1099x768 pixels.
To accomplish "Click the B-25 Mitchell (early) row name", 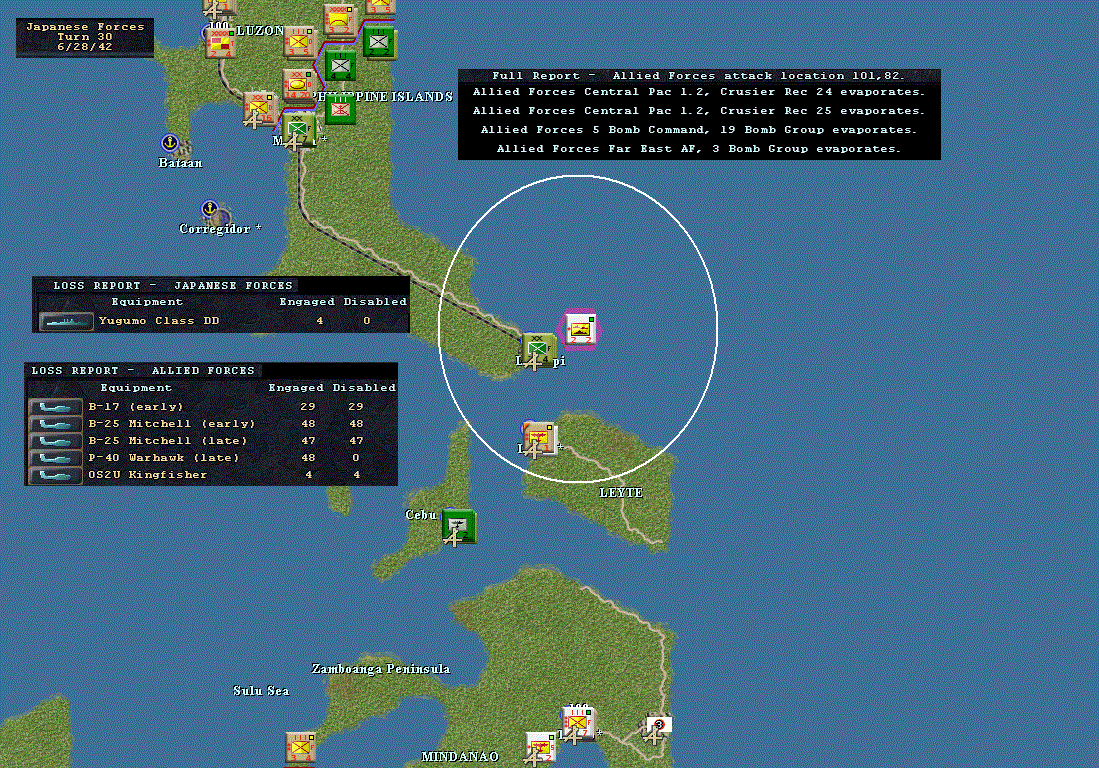I will point(172,424).
